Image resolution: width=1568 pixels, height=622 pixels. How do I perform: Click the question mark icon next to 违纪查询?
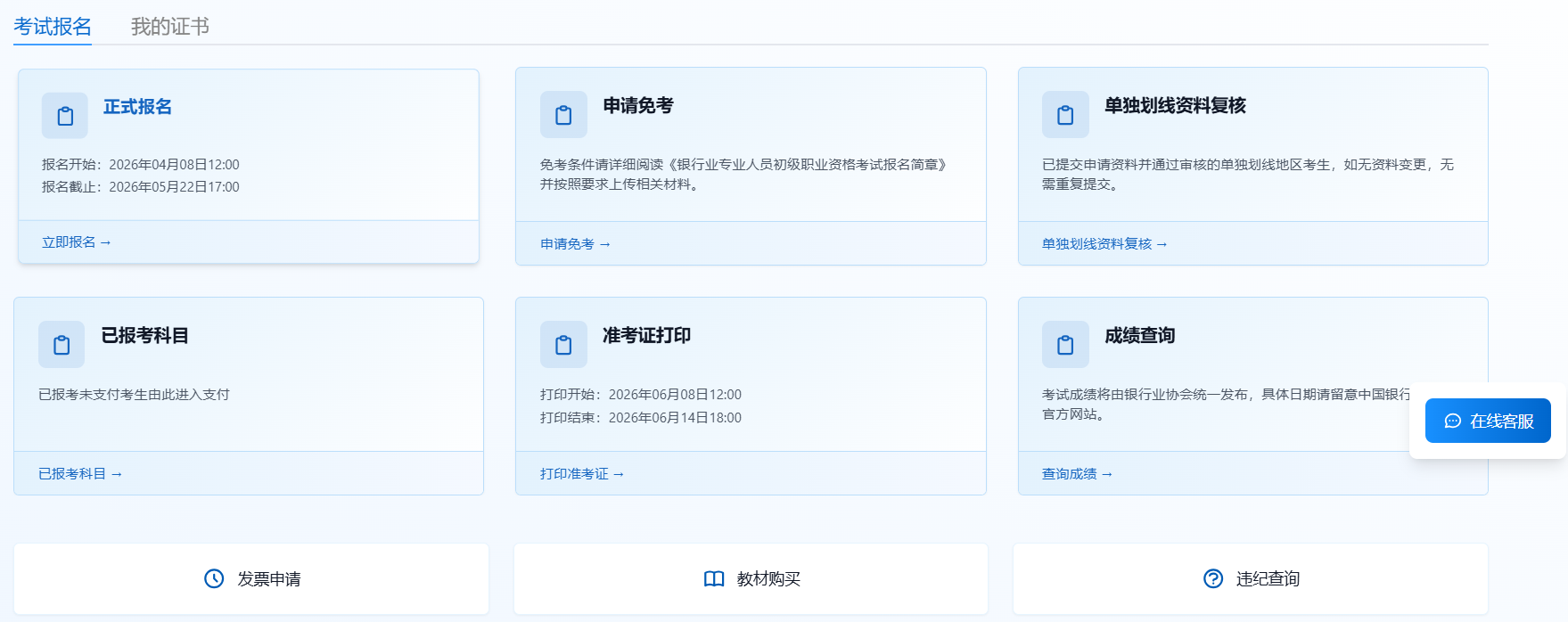[x=1213, y=579]
